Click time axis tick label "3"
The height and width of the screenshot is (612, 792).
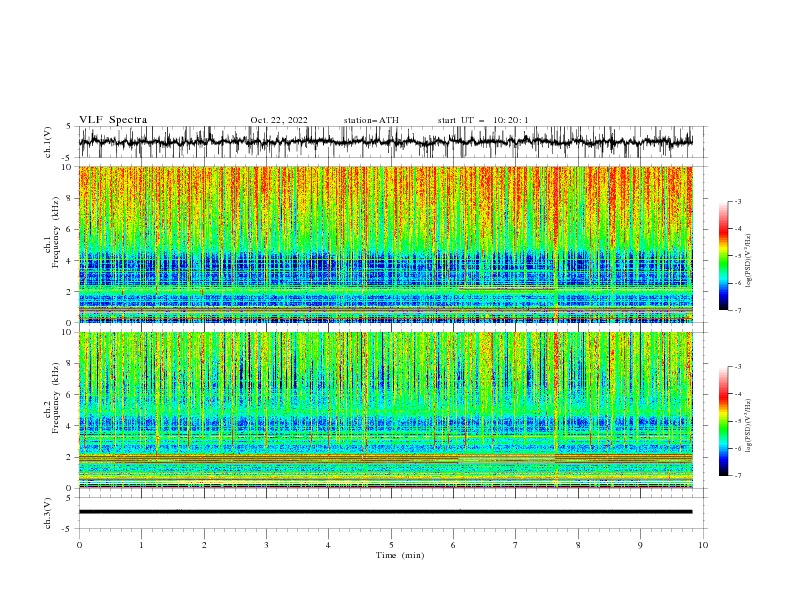click(x=266, y=545)
